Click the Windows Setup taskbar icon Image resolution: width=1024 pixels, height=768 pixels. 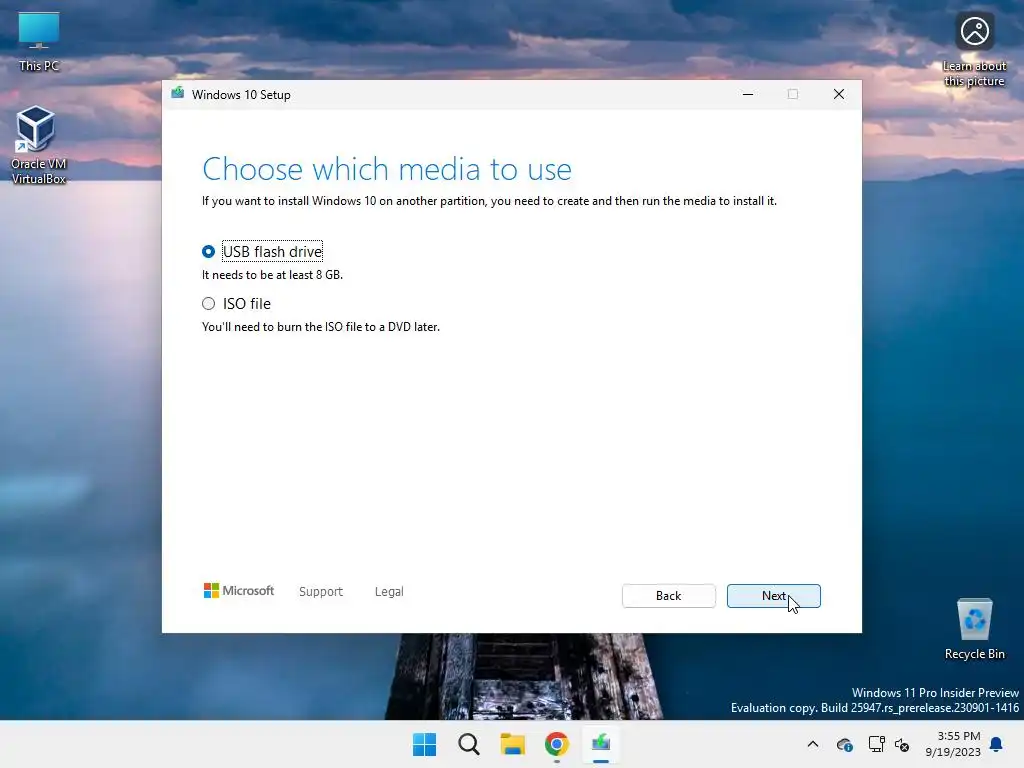pos(601,744)
